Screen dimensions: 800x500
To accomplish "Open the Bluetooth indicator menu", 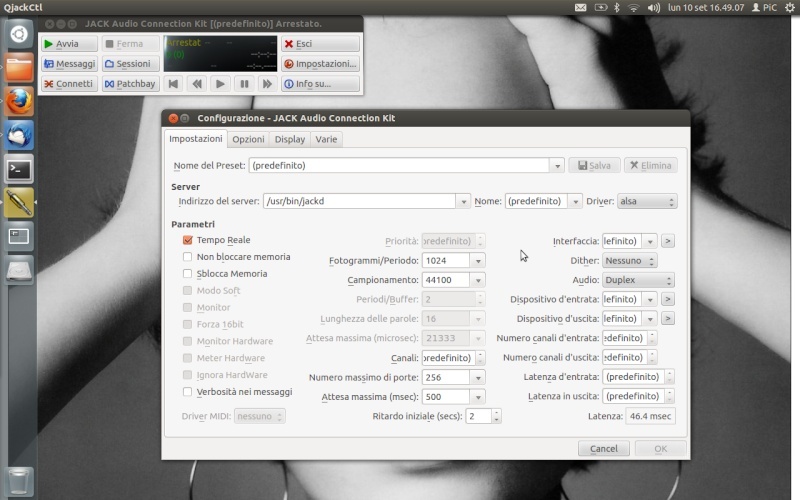I will (616, 8).
